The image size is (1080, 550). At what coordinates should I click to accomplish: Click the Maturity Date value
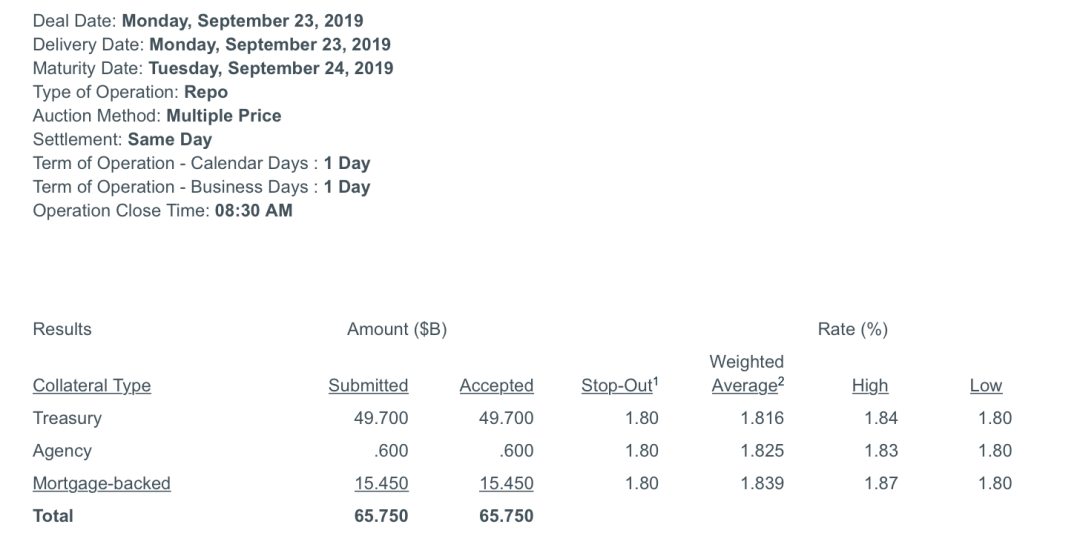click(271, 68)
